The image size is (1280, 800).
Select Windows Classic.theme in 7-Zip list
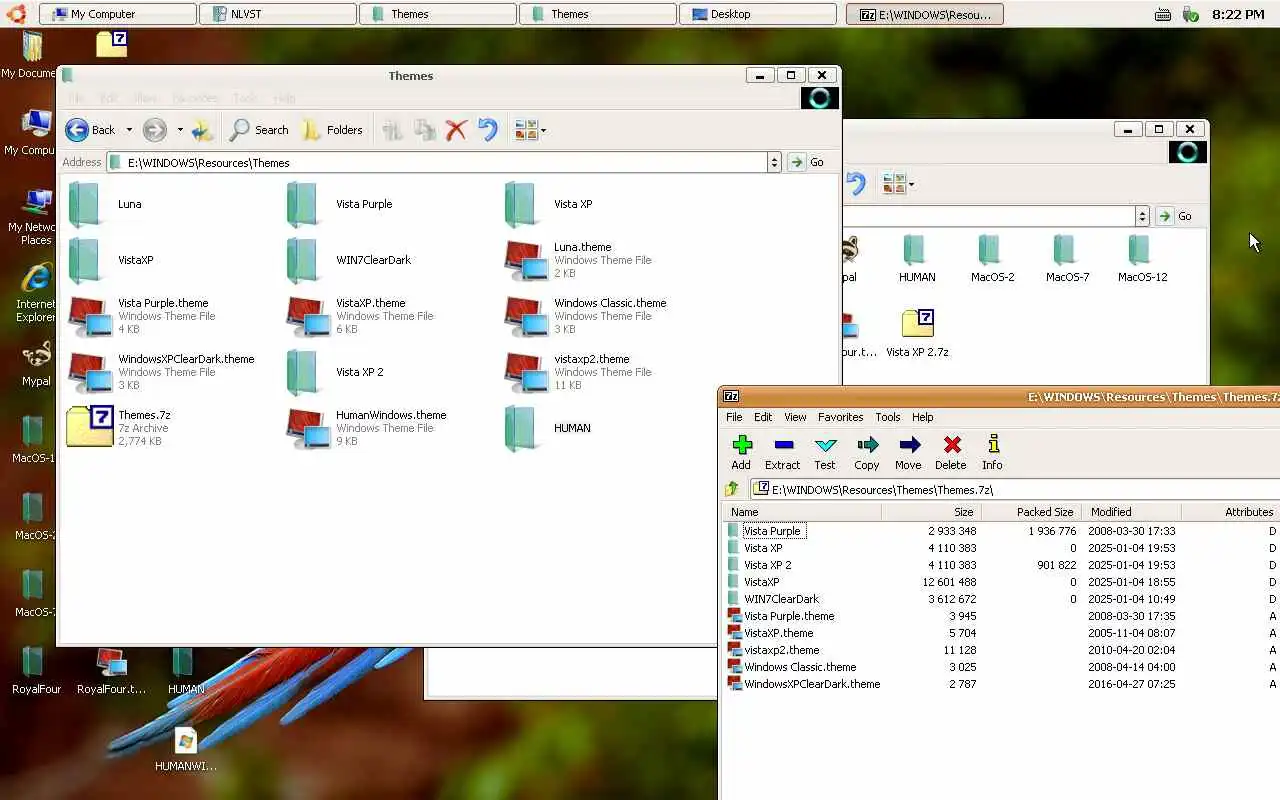coord(800,667)
